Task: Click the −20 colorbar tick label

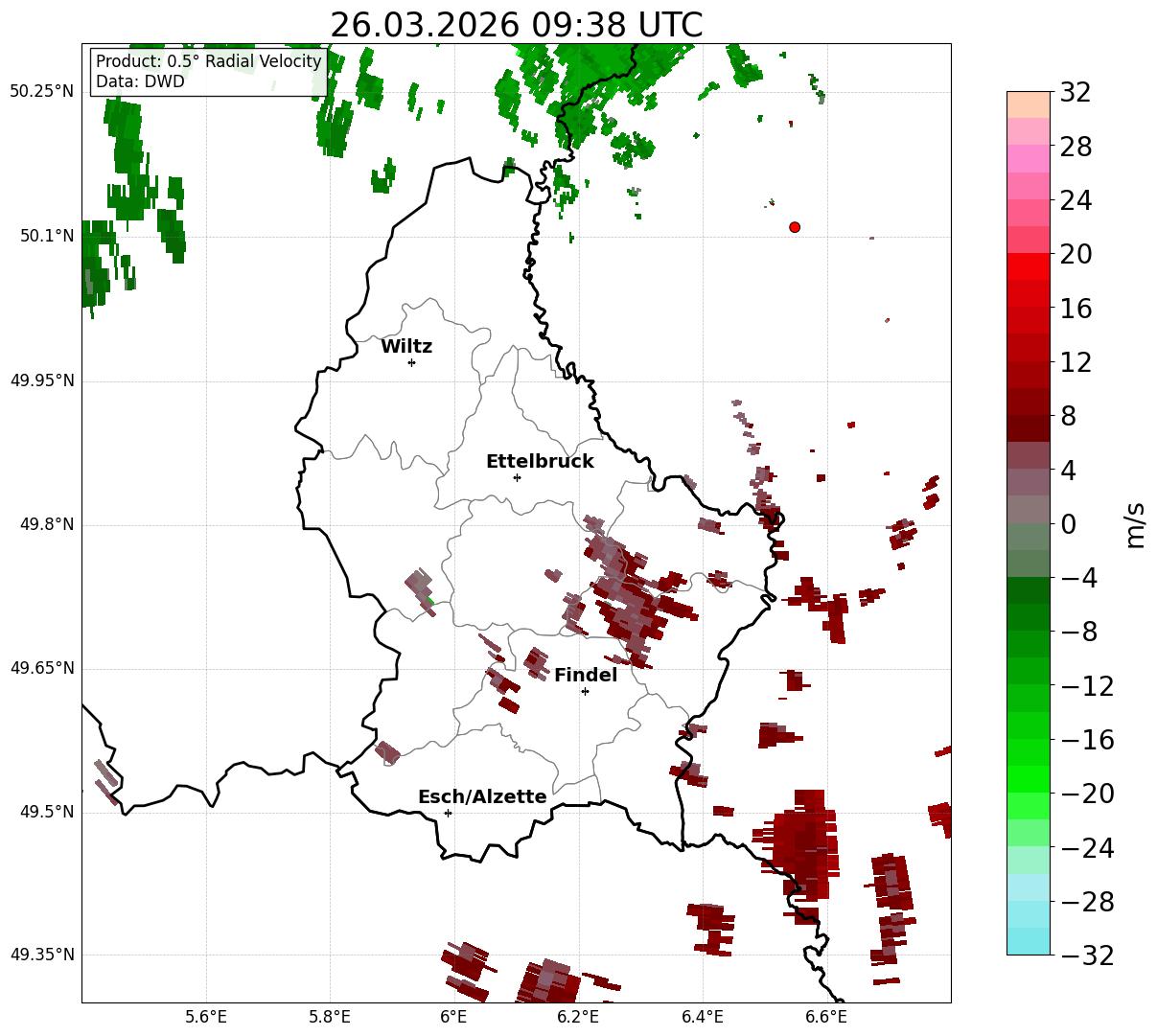Action: click(1087, 794)
